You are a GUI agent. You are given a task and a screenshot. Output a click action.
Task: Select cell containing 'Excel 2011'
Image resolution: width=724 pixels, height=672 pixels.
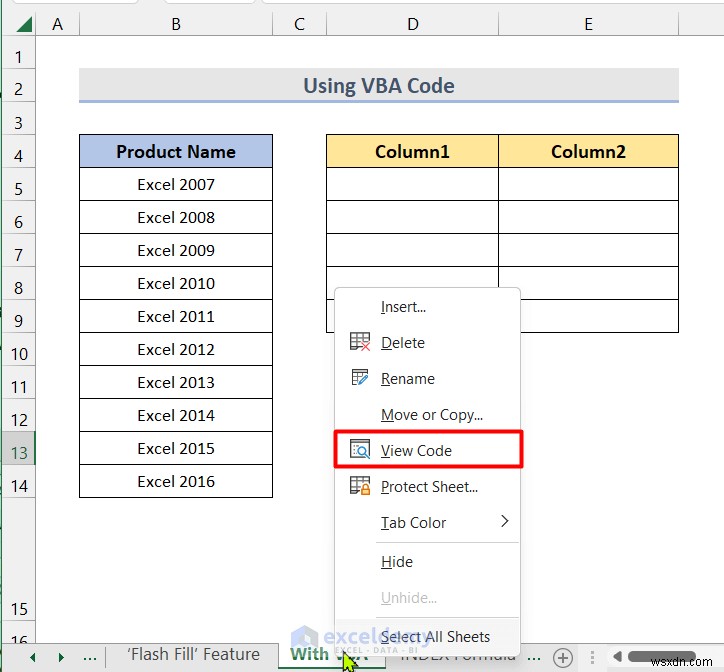click(176, 316)
